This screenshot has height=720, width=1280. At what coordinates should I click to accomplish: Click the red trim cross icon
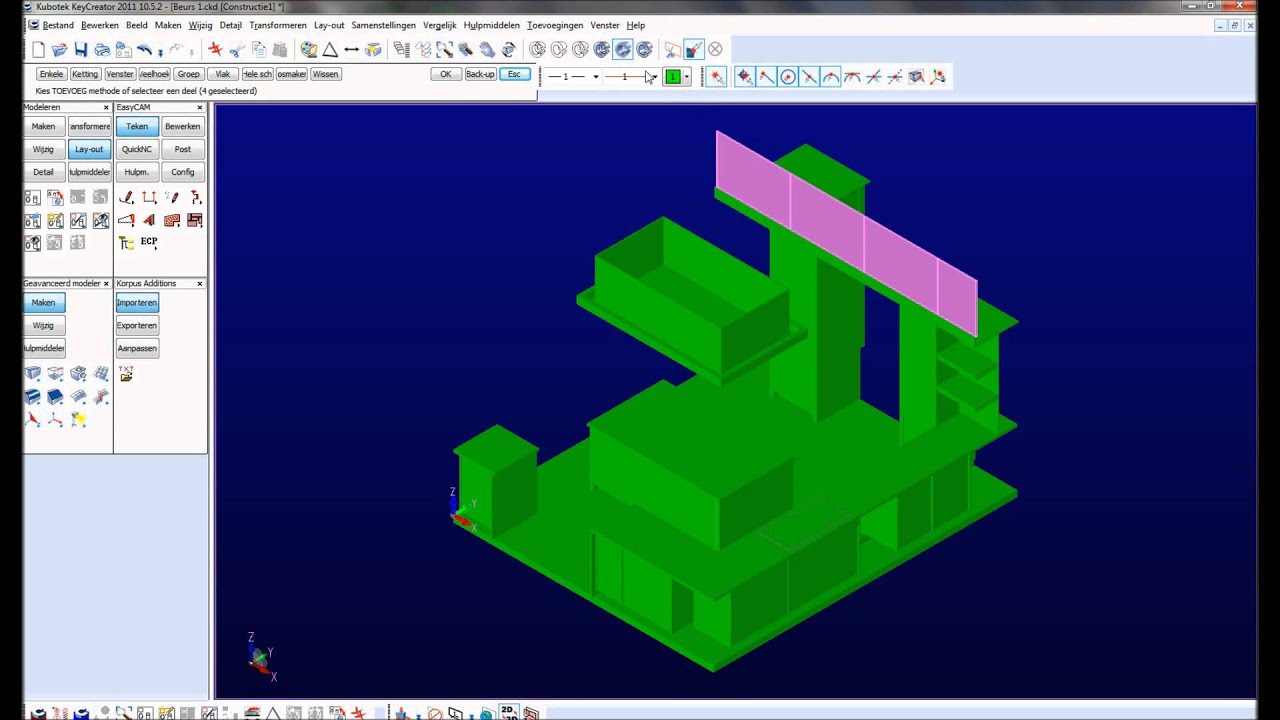tap(215, 50)
